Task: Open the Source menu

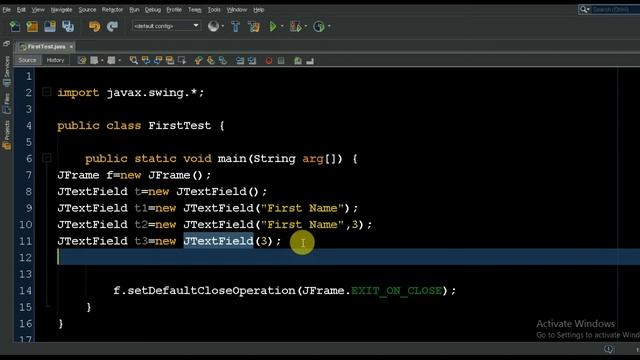Action: (x=87, y=9)
